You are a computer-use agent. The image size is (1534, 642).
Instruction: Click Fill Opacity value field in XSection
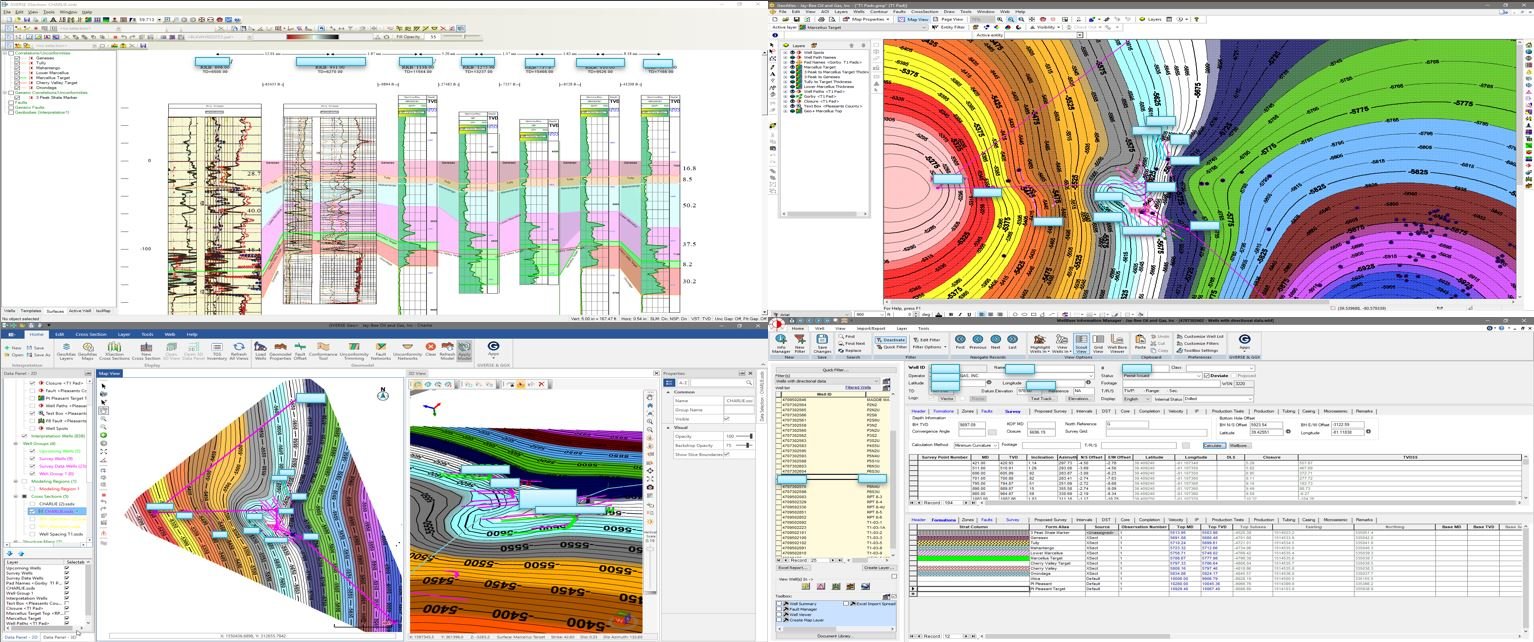(x=433, y=37)
